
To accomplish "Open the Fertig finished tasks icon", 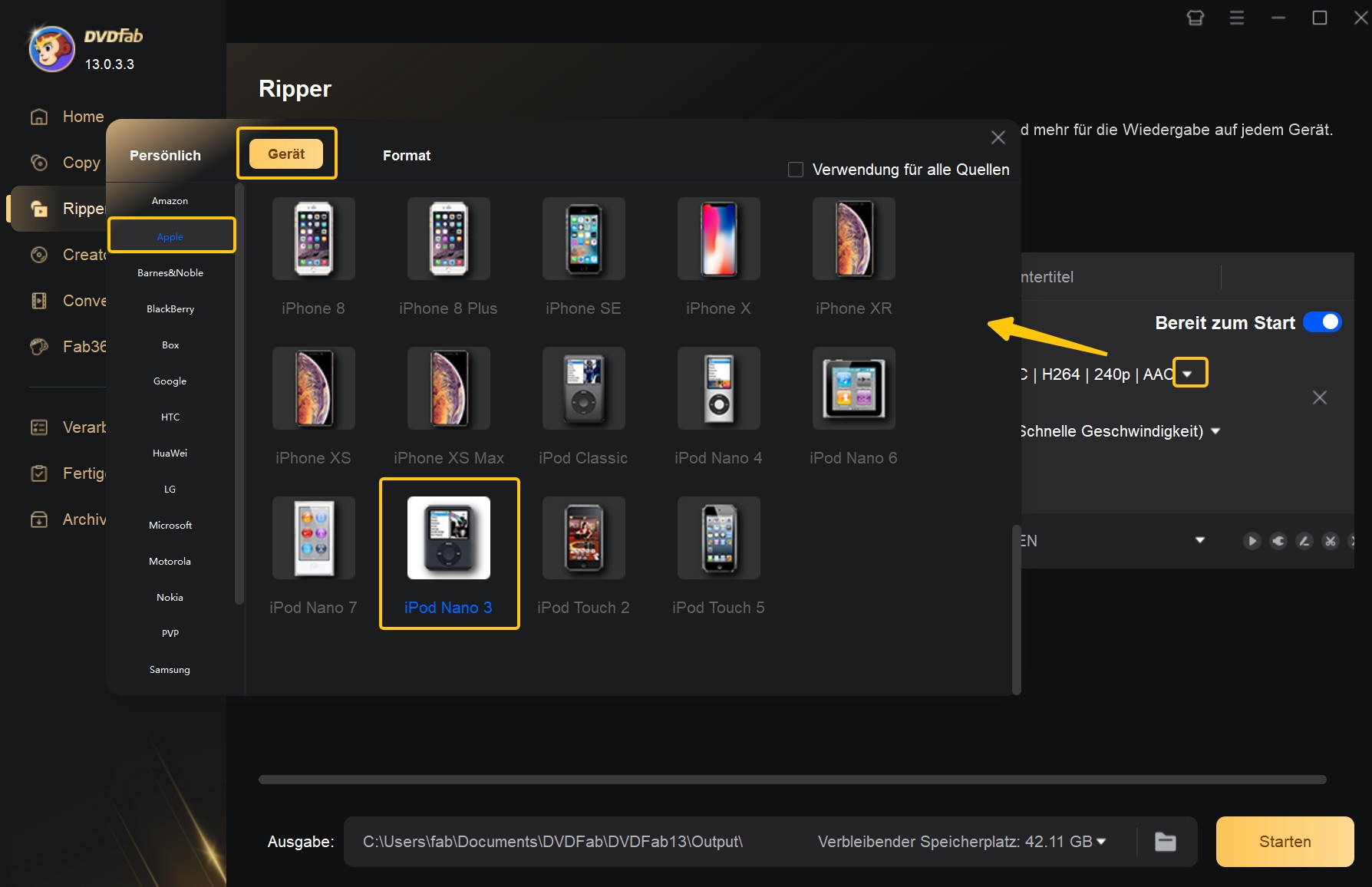I will click(x=39, y=473).
